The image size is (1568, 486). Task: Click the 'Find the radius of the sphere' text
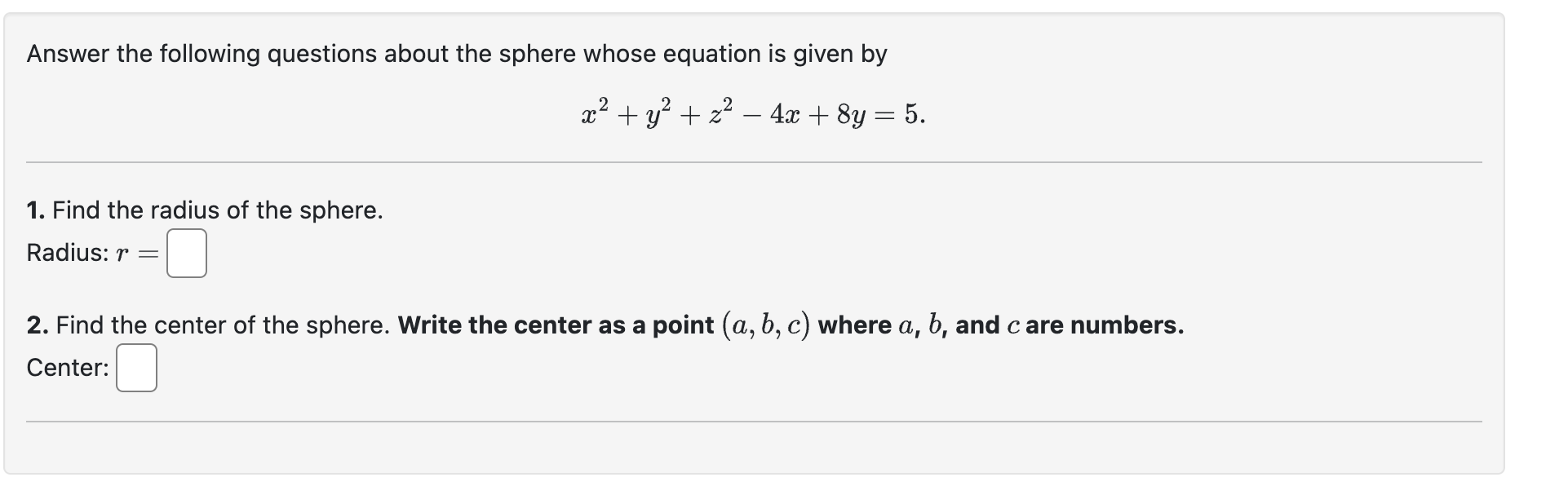point(216,210)
